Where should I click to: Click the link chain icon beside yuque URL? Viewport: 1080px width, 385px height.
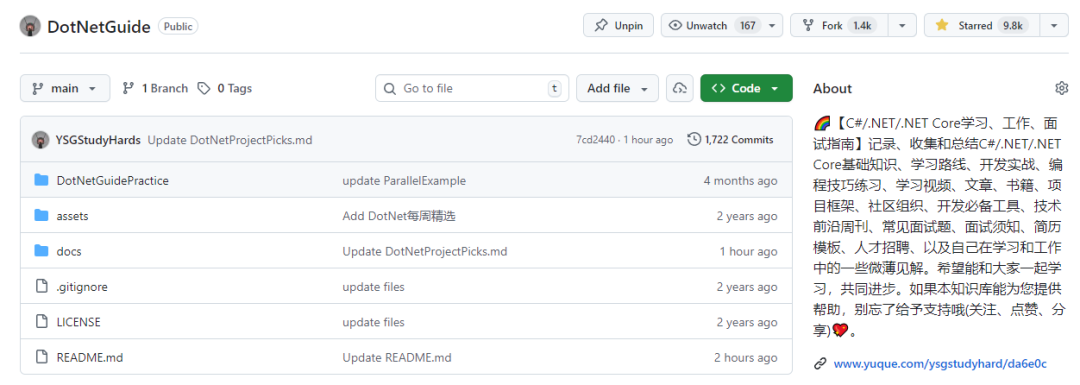click(x=820, y=364)
